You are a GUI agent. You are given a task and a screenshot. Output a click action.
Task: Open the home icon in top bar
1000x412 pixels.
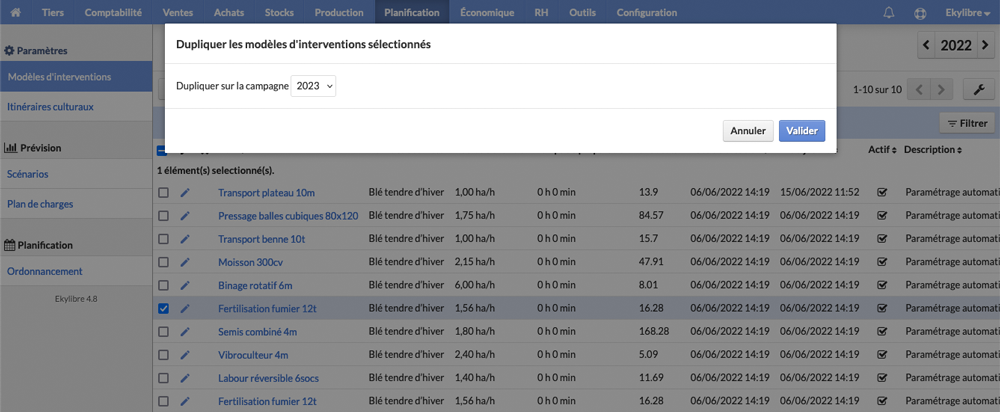pos(16,12)
